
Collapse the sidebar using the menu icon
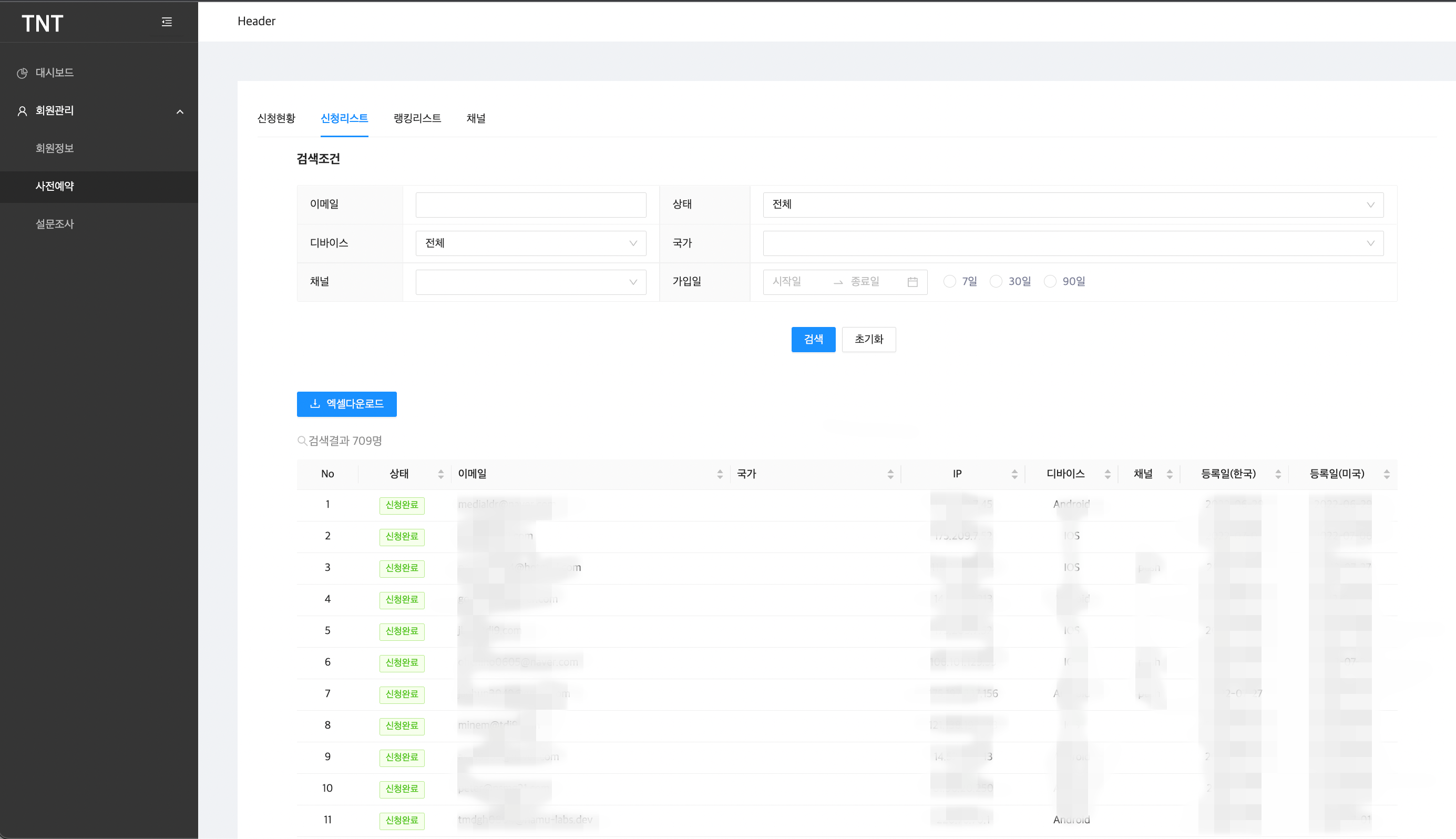(167, 22)
